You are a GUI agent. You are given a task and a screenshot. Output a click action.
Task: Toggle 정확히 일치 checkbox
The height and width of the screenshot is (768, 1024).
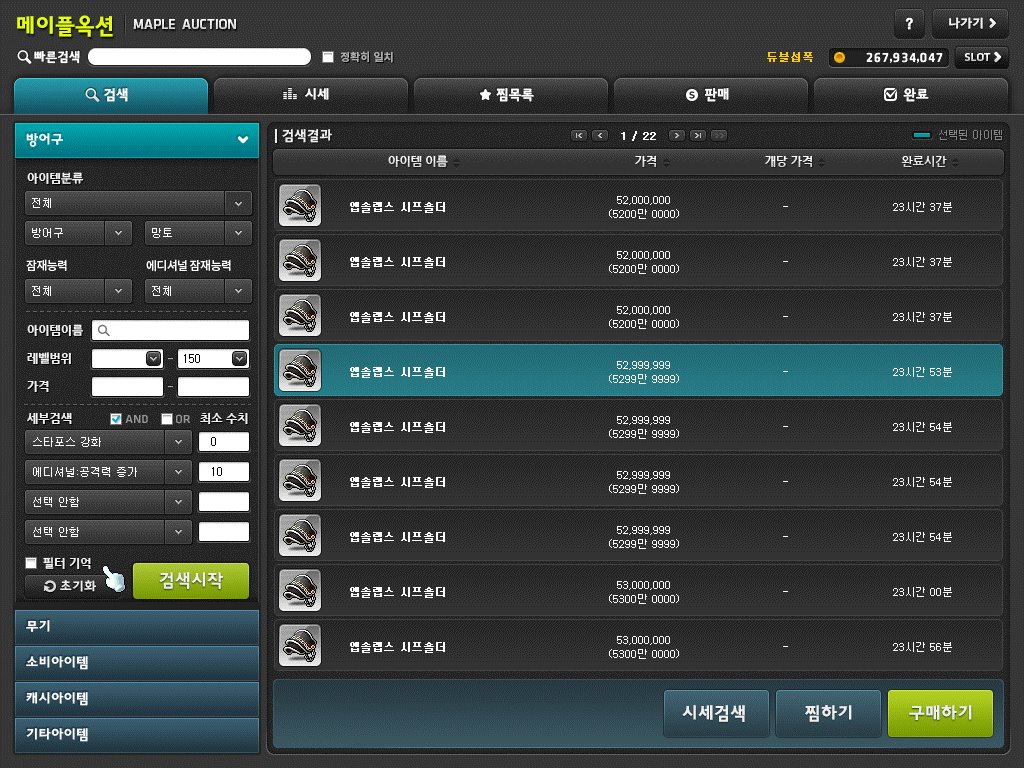pyautogui.click(x=328, y=57)
